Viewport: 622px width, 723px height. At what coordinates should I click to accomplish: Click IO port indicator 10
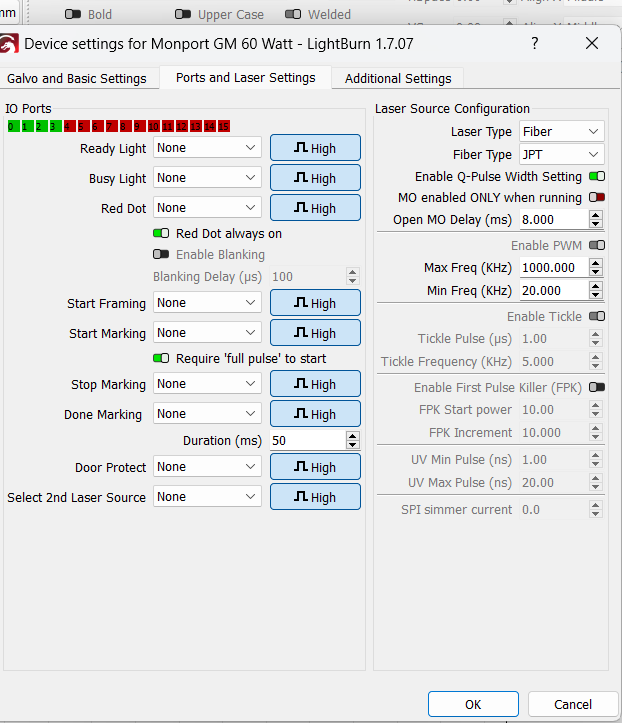coord(154,126)
